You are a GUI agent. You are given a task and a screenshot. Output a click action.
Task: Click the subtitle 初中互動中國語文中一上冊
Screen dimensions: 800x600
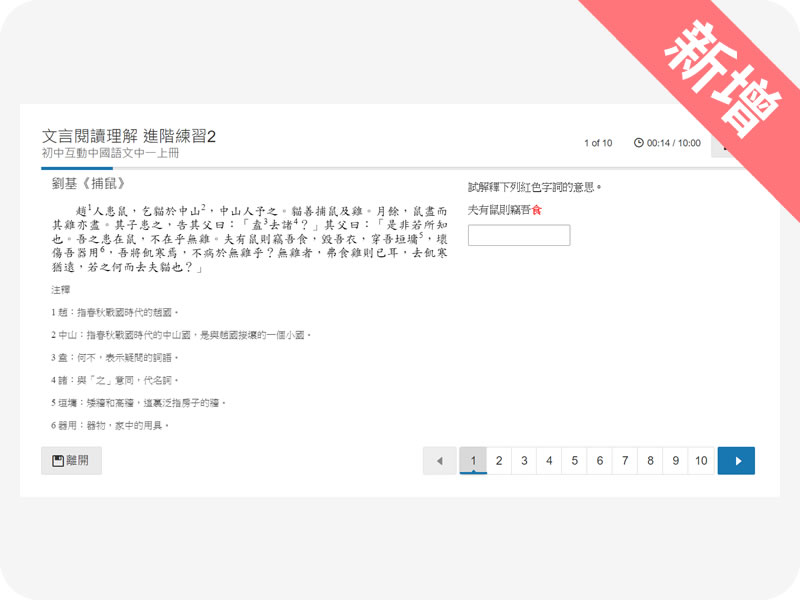[111, 153]
